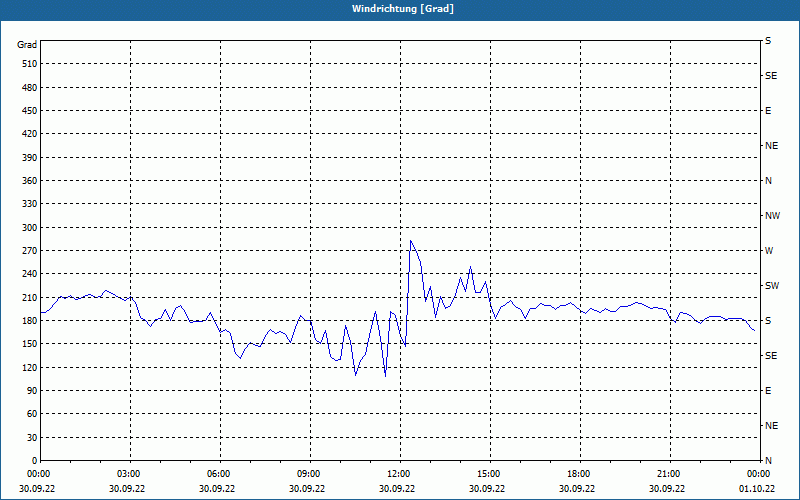Screen dimensions: 800x500
Task: Click the Grad unit label on the left axis
Action: pos(27,45)
